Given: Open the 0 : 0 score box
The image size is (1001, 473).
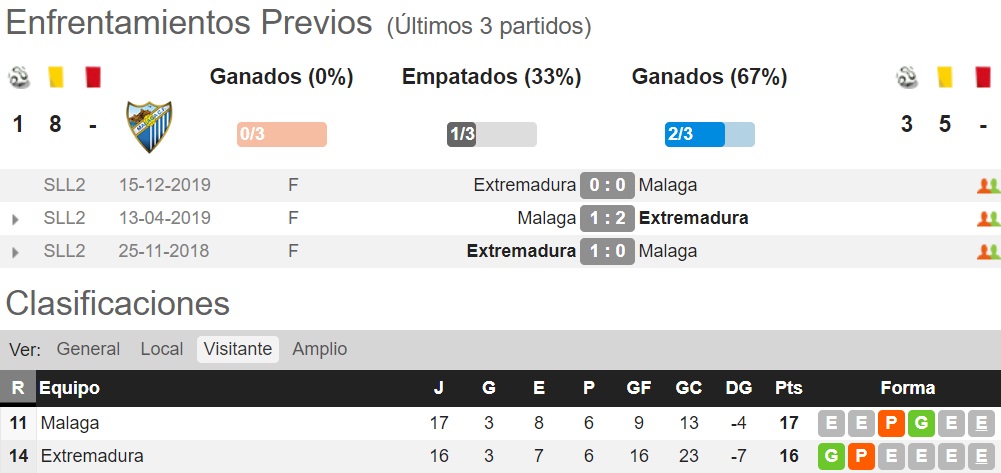Looking at the screenshot, I should 607,186.
